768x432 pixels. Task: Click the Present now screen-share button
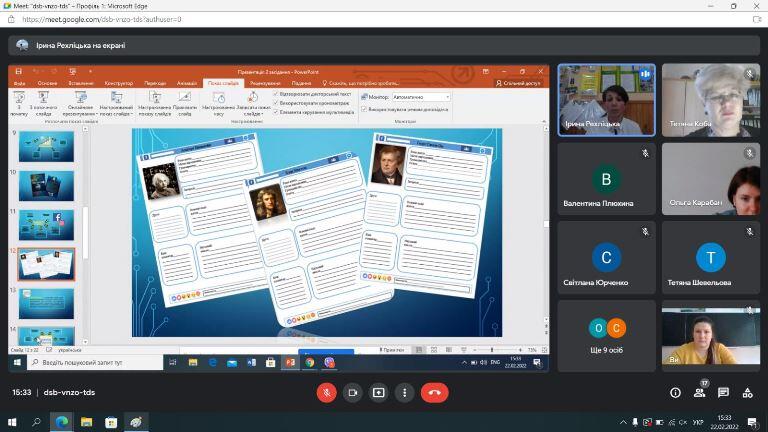(x=379, y=393)
